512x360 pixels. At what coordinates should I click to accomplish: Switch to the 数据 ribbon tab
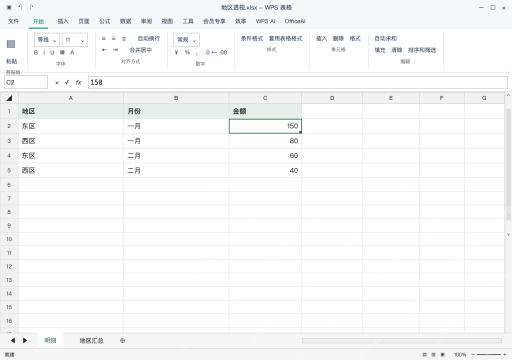click(x=125, y=21)
